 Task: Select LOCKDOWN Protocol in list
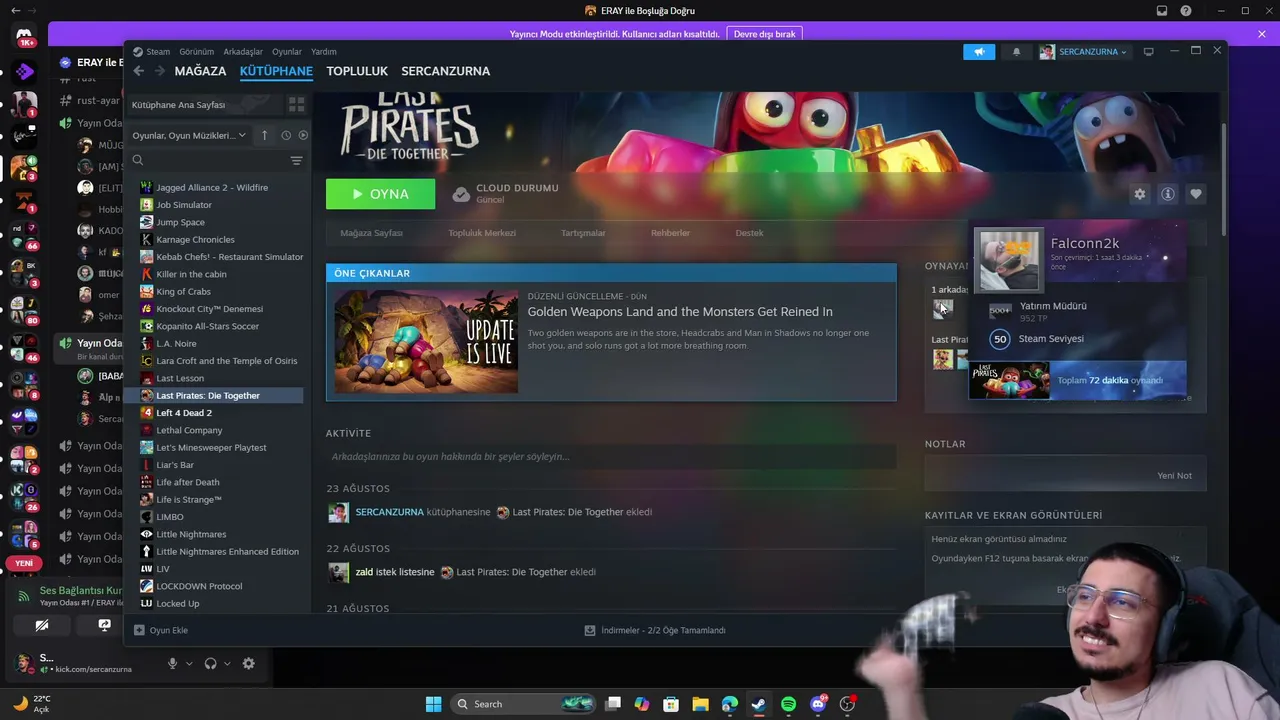tap(199, 586)
